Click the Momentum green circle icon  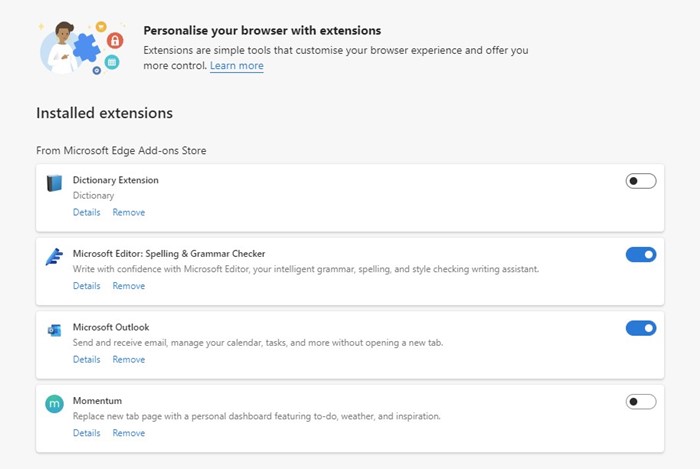click(x=54, y=403)
